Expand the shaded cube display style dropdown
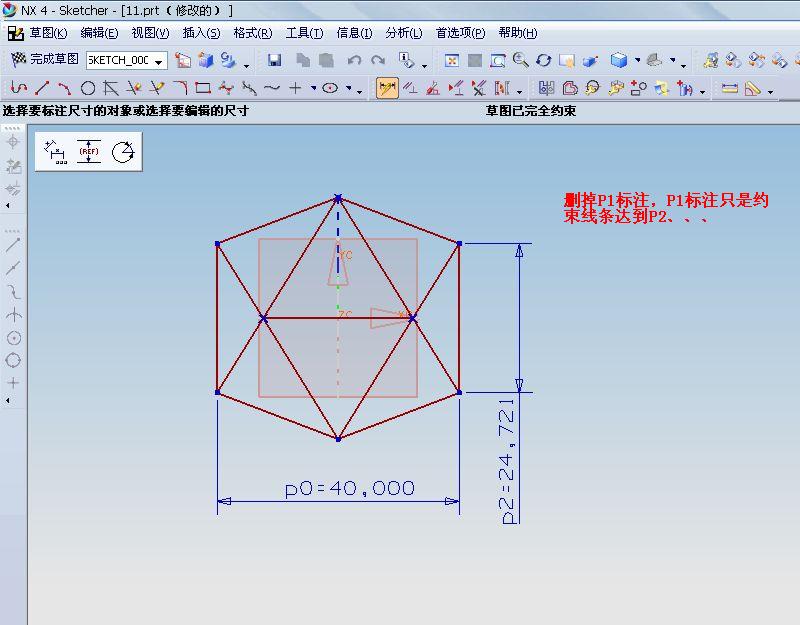 pos(638,60)
